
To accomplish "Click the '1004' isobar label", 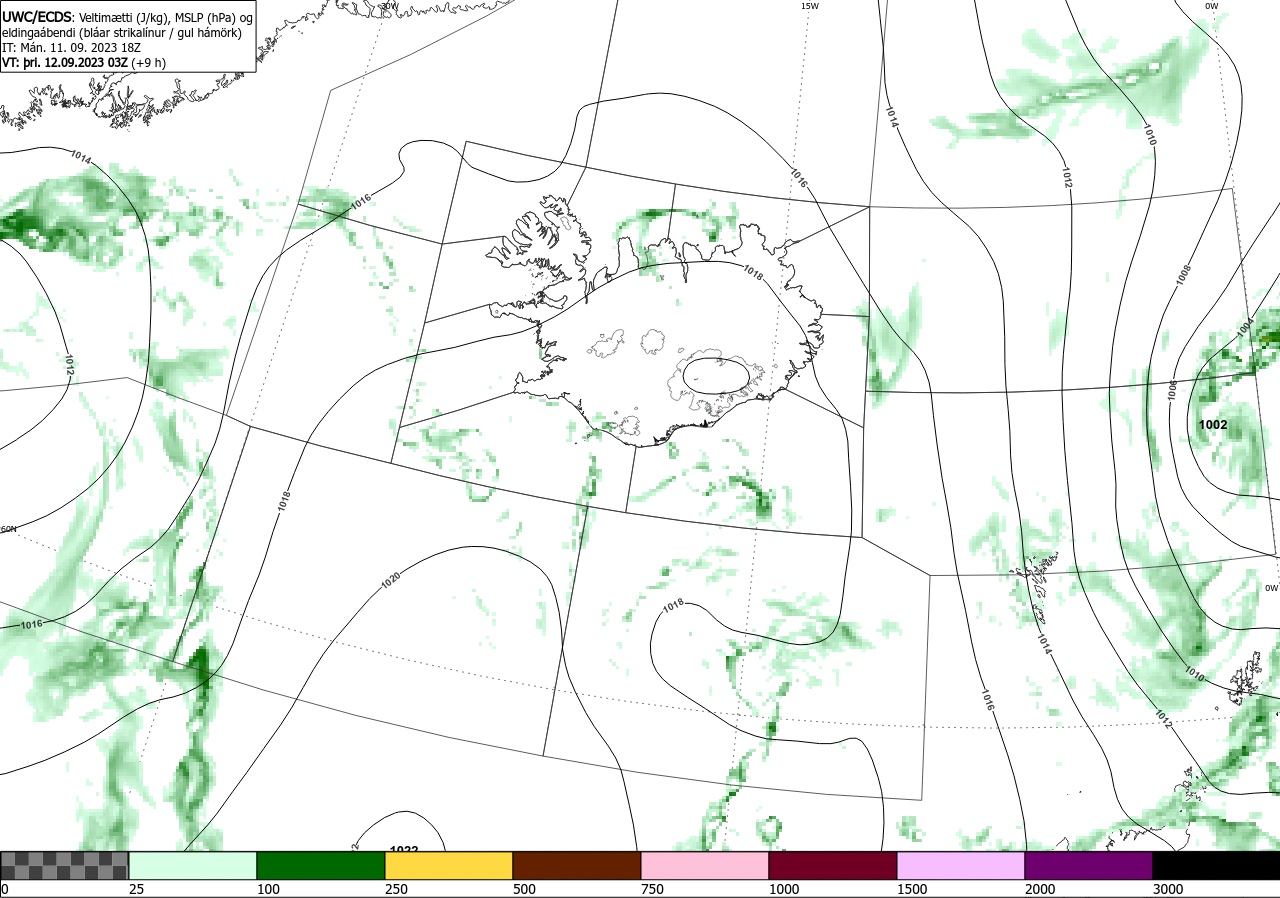I will pos(1245,326).
